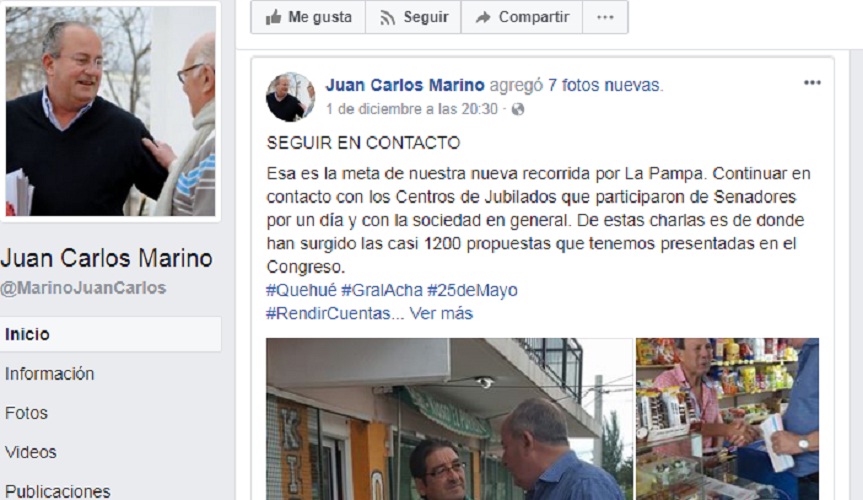Click the RSS feed icon beside Seguir
Viewport: 863px width, 500px height.
[387, 18]
